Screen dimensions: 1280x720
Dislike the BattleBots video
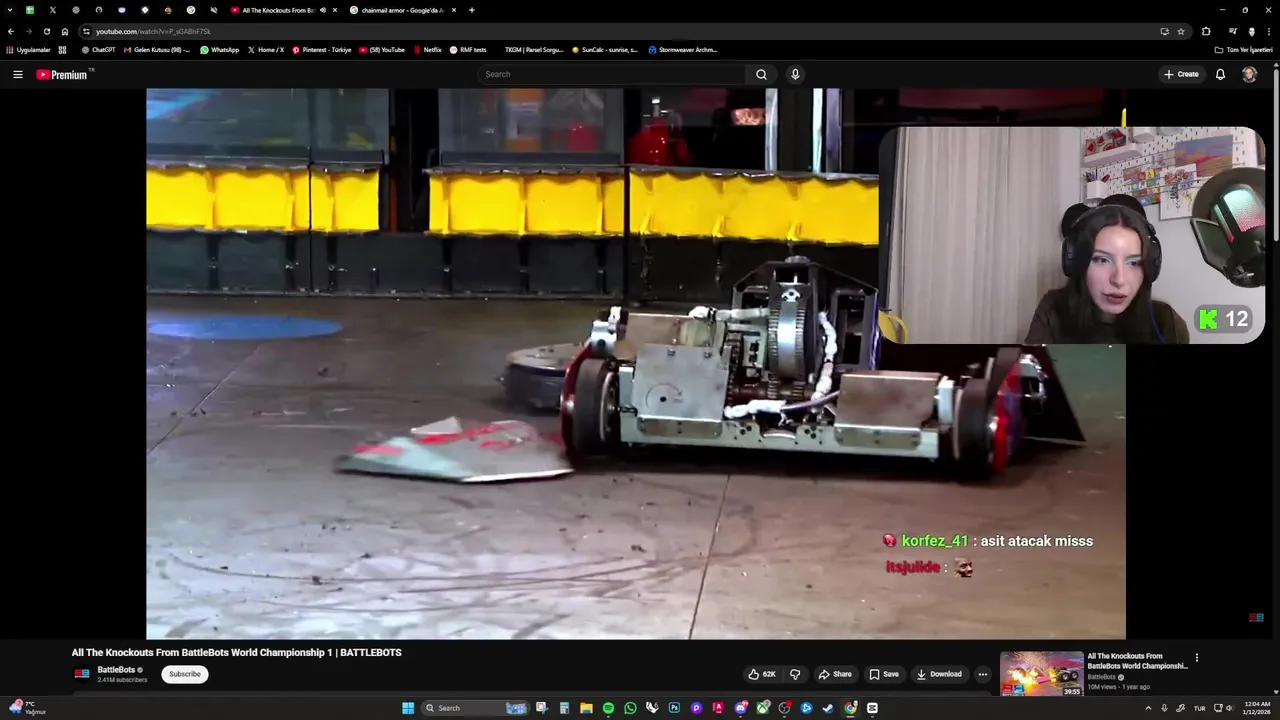(795, 674)
